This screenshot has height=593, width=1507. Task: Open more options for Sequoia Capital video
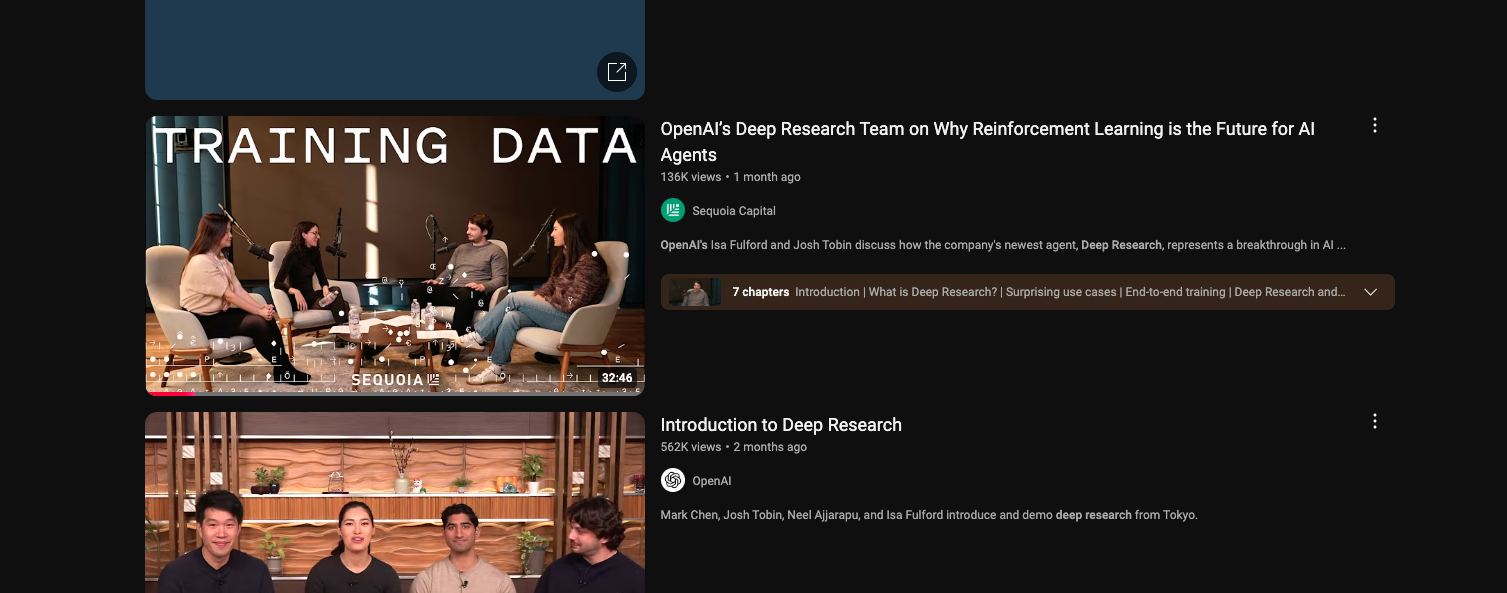point(1374,126)
